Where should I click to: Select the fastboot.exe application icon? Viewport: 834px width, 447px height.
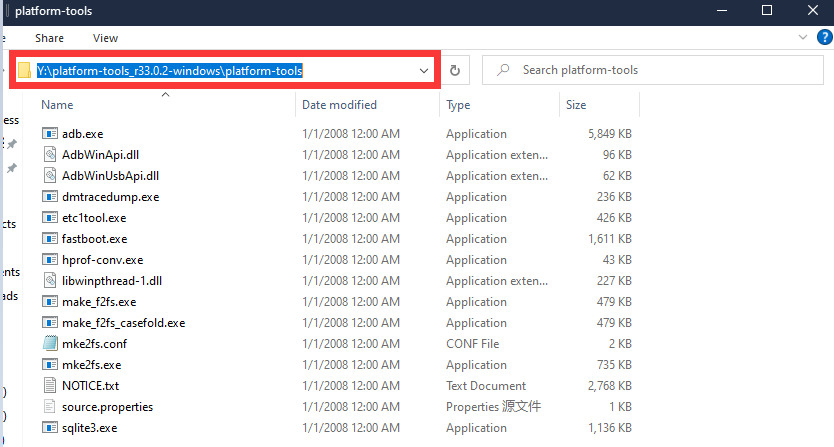pos(51,239)
